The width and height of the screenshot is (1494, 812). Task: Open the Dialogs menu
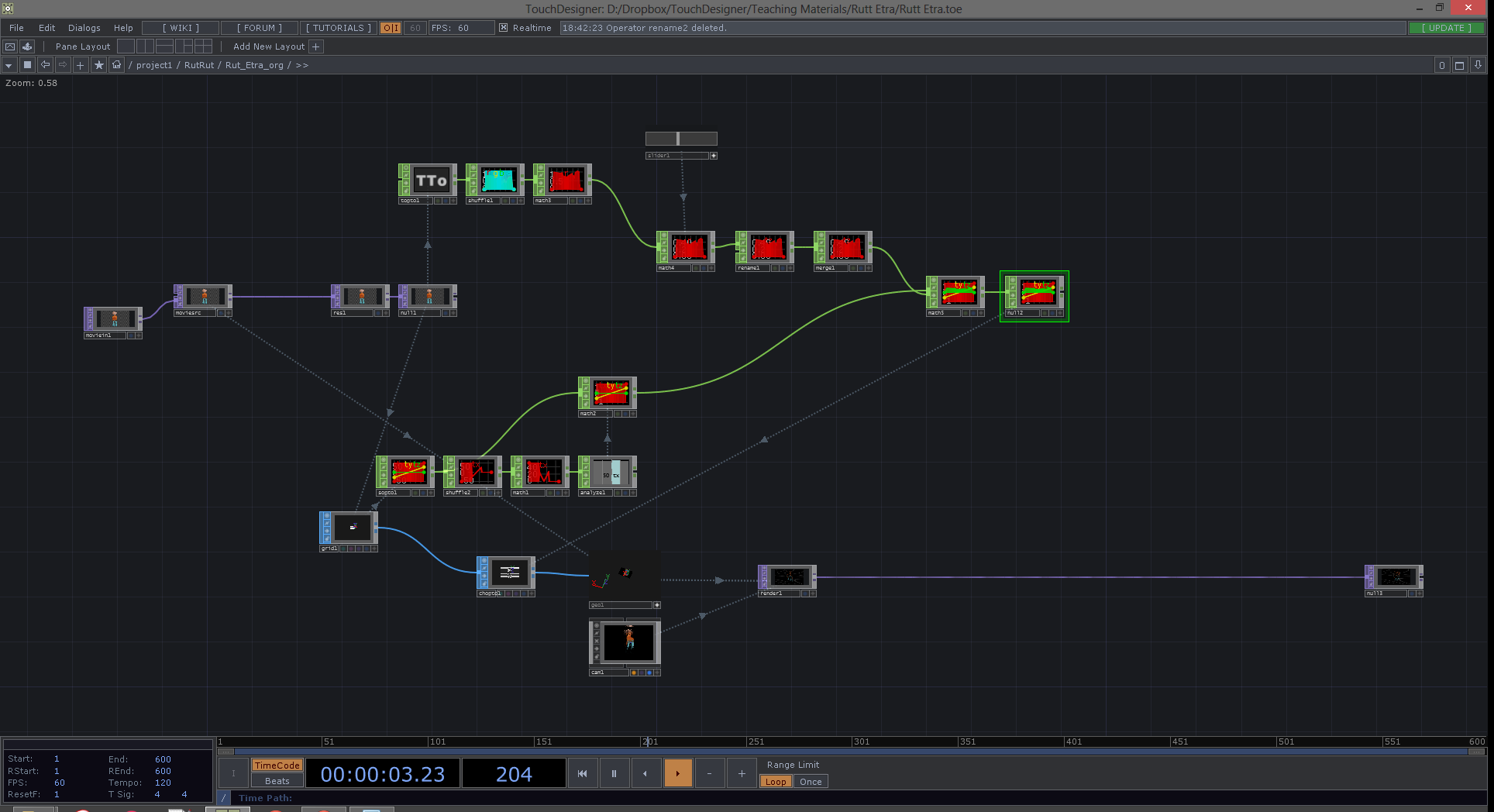tap(84, 28)
